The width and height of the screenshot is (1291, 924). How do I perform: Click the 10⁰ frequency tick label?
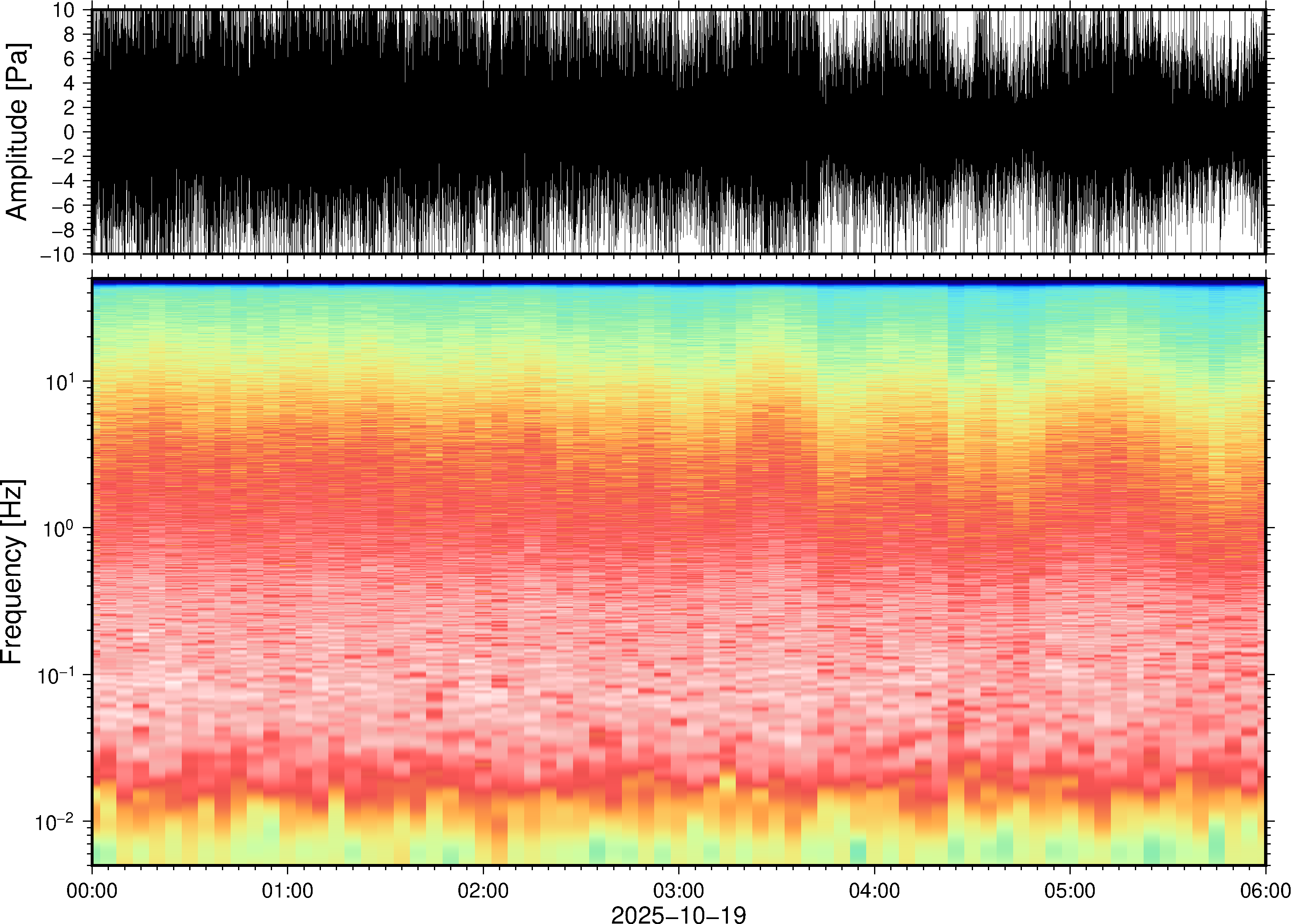[x=60, y=529]
